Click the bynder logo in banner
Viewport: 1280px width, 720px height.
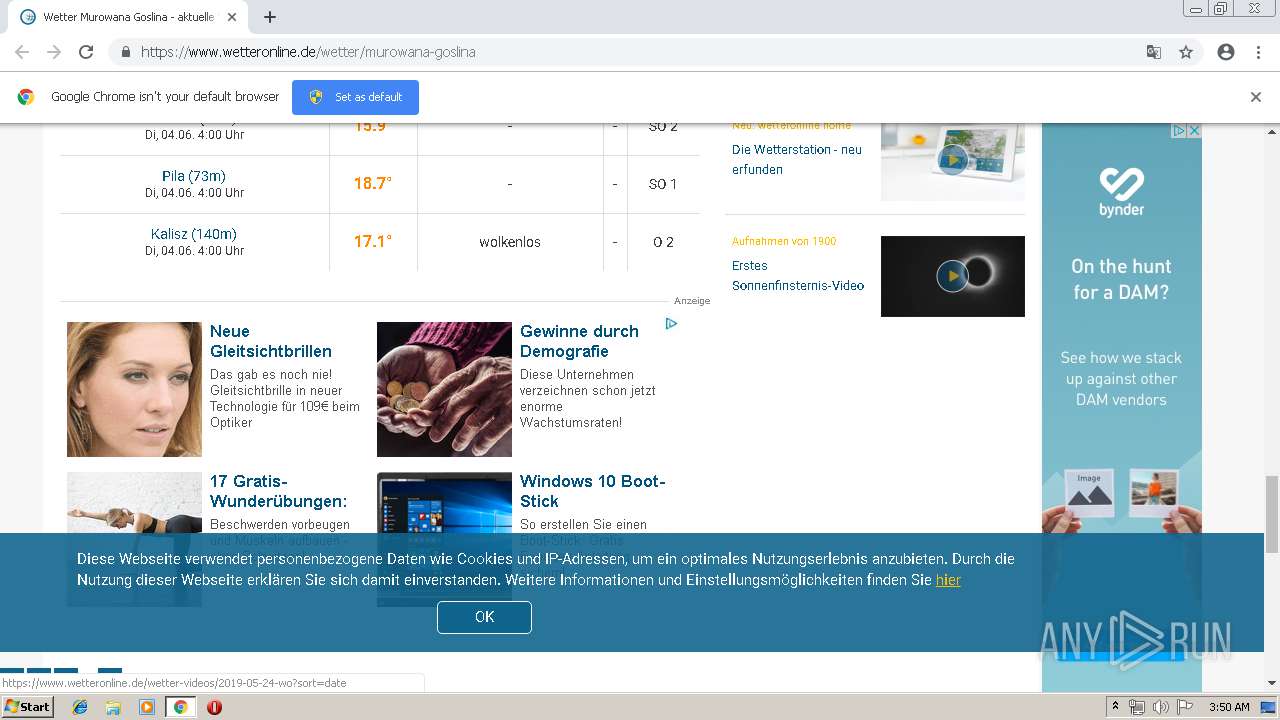(x=1122, y=192)
